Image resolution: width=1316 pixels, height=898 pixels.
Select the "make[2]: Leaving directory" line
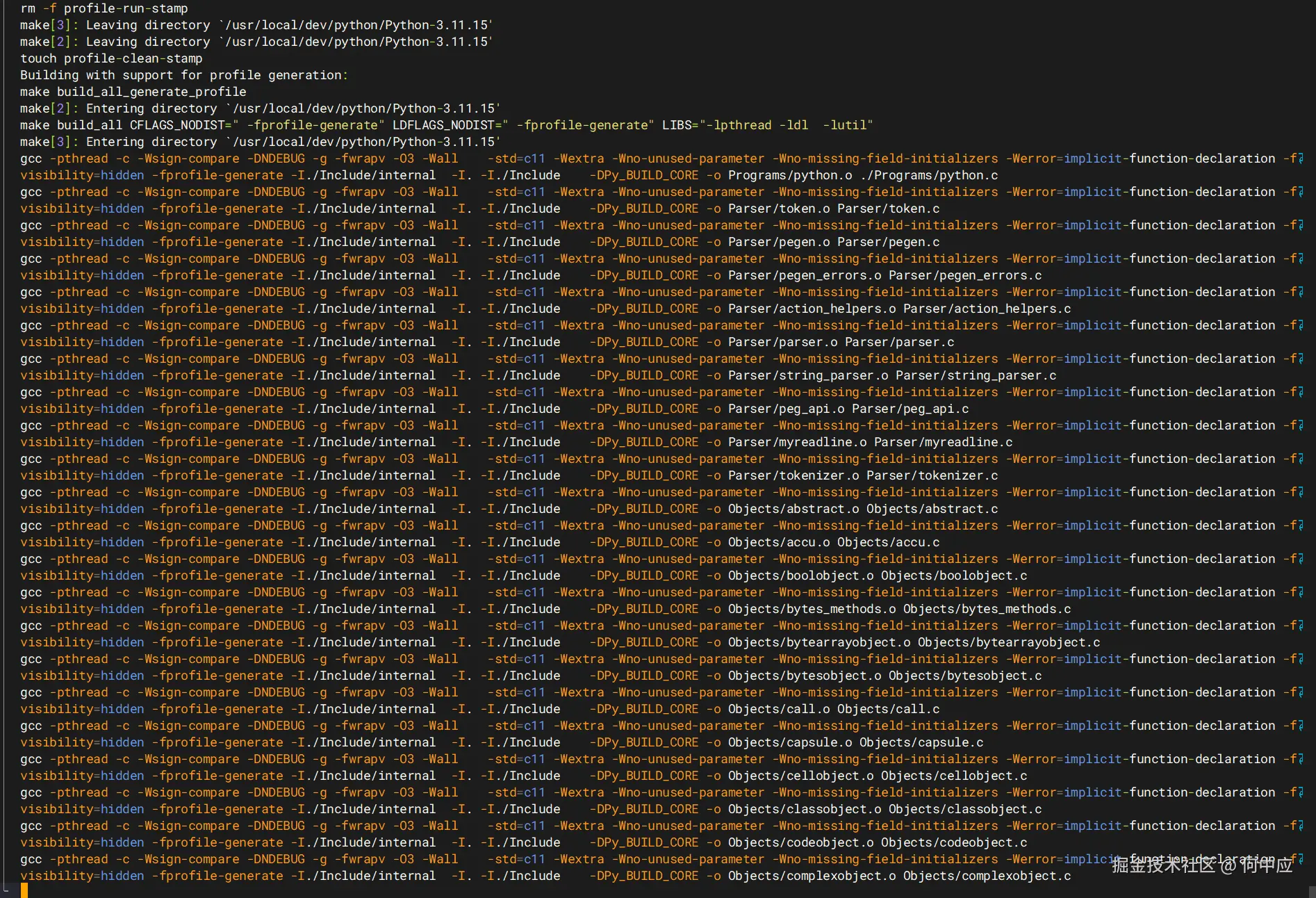256,42
